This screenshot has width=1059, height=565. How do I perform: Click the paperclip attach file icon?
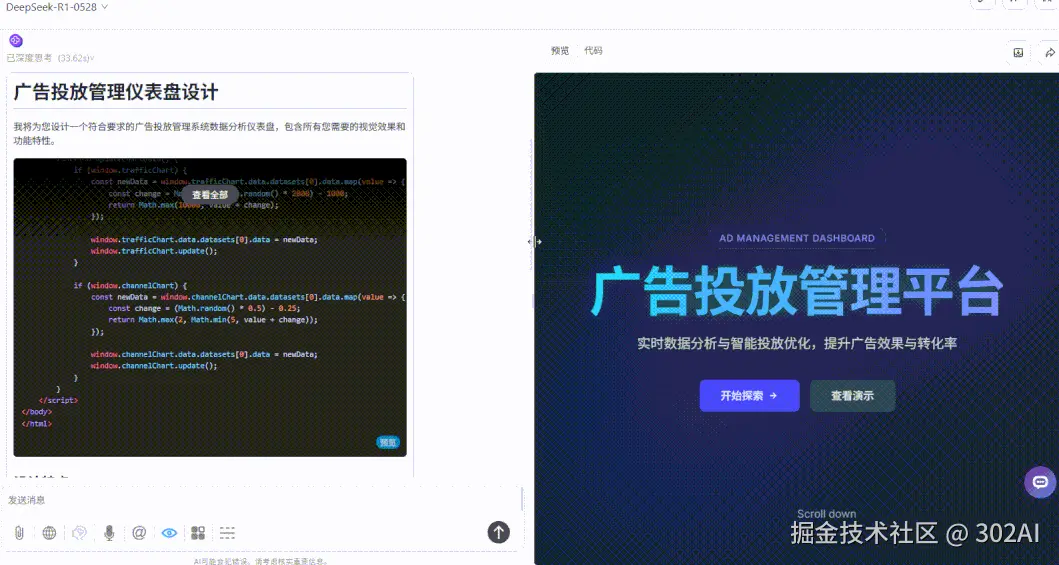(20, 533)
